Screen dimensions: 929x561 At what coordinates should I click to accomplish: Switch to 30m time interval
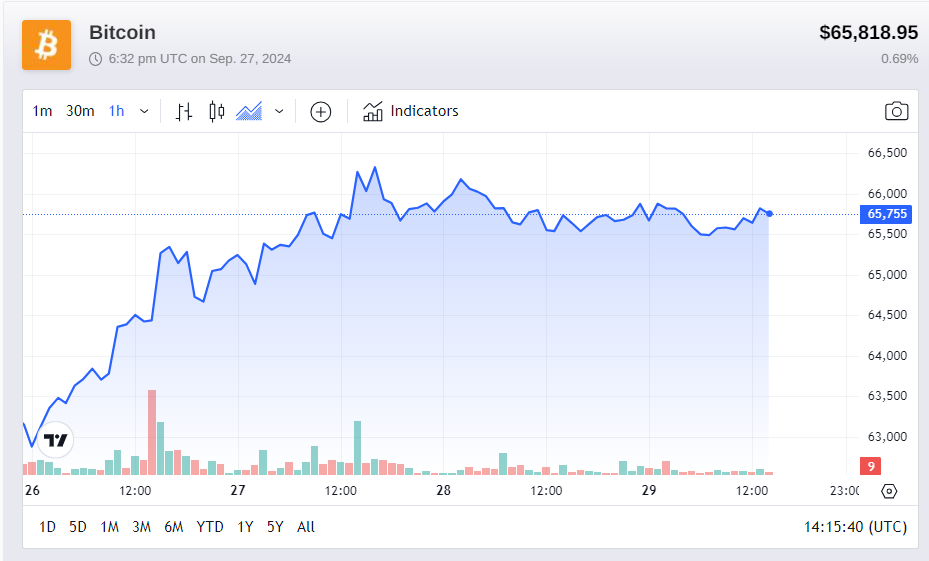point(80,111)
